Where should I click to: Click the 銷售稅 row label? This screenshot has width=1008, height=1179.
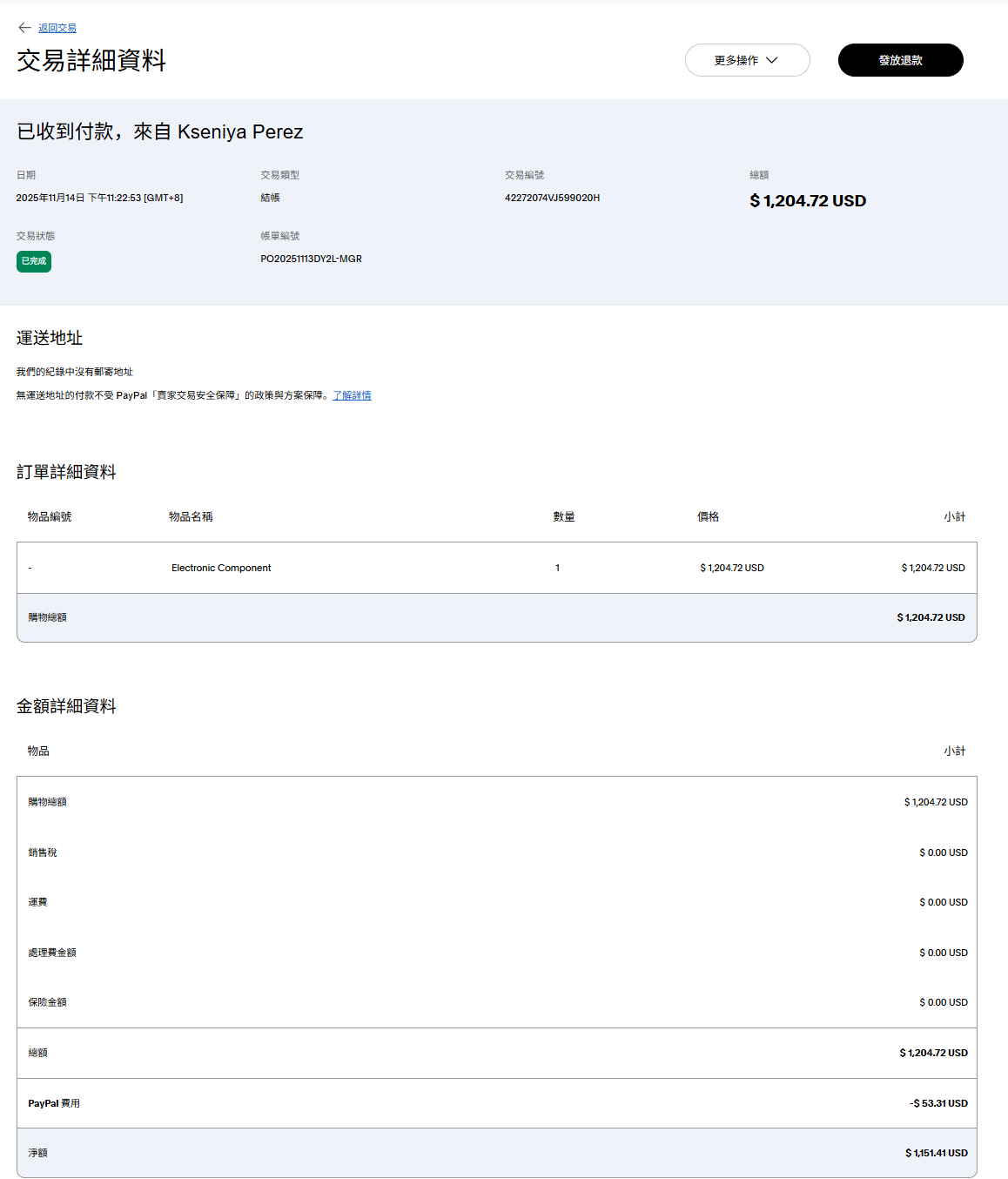tap(43, 852)
